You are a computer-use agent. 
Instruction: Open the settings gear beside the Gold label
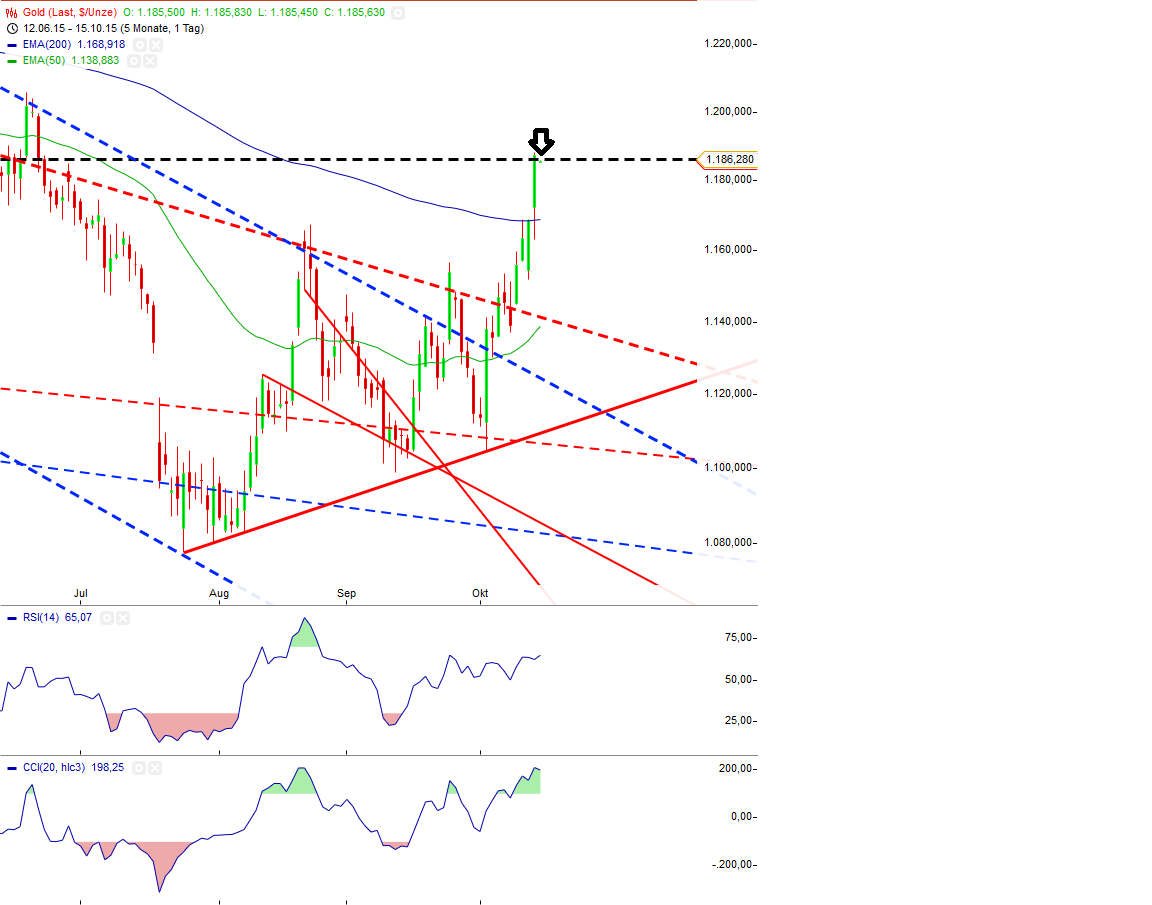pos(398,11)
